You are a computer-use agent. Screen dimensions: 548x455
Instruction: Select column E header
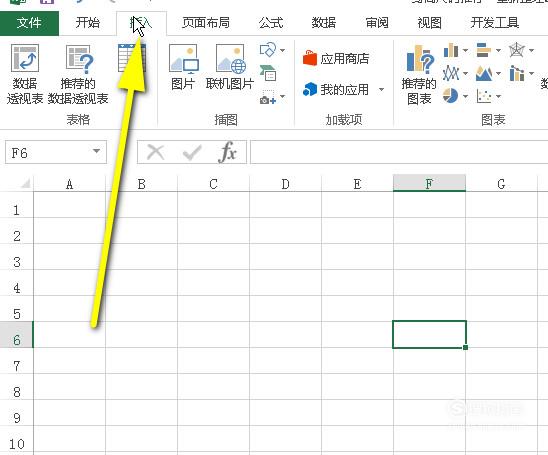[357, 184]
